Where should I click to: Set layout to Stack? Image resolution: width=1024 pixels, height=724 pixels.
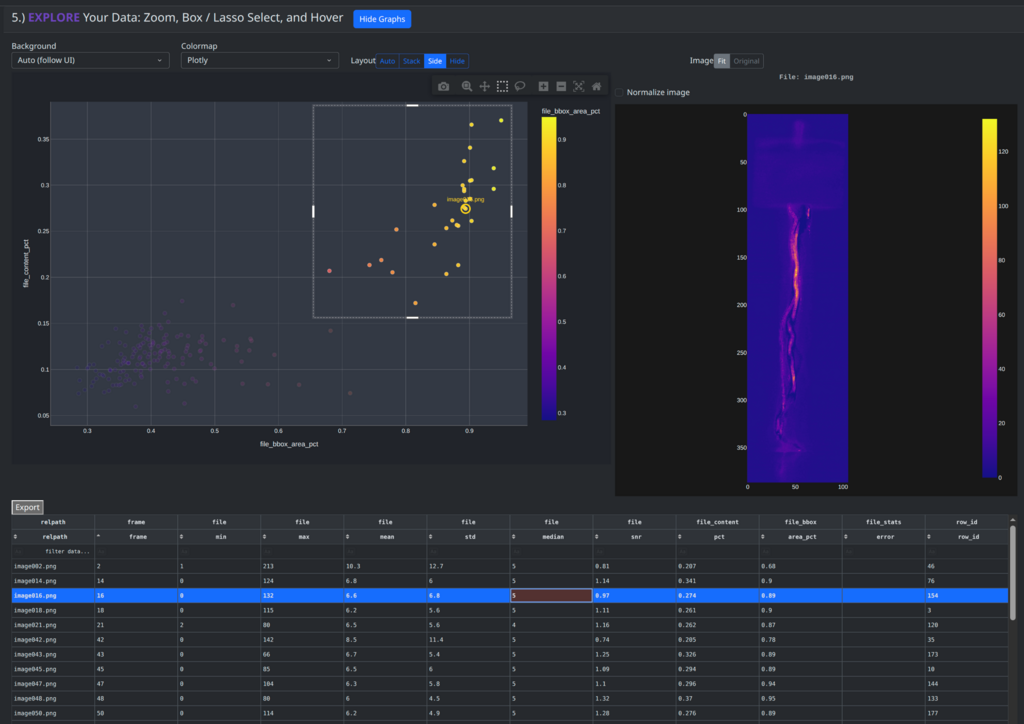click(411, 61)
